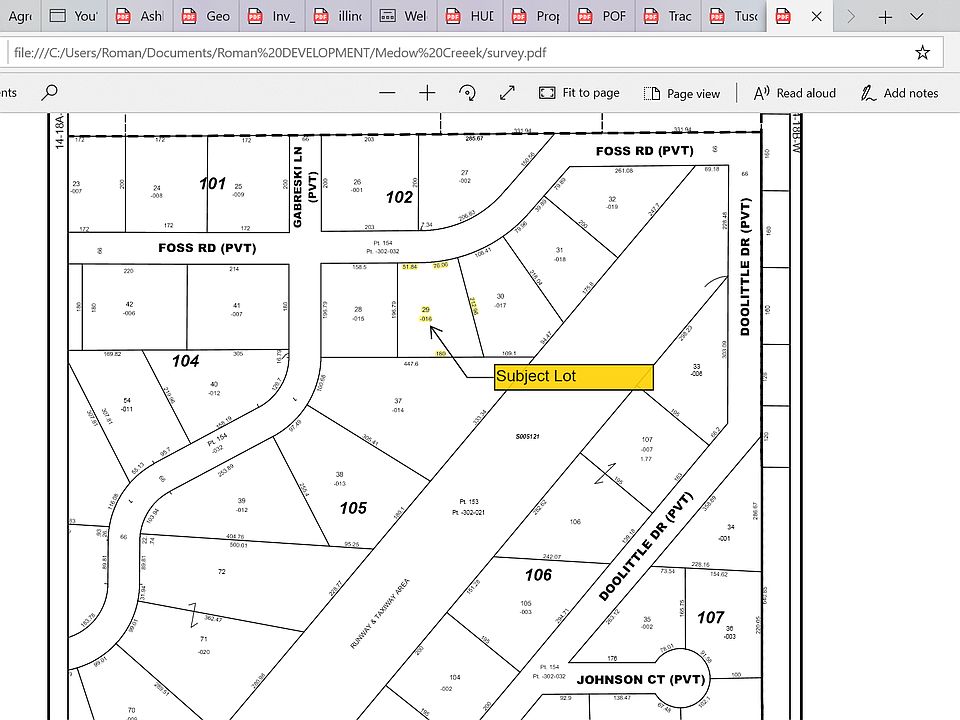Open the Page view options
Image resolution: width=960 pixels, height=720 pixels.
click(x=681, y=93)
